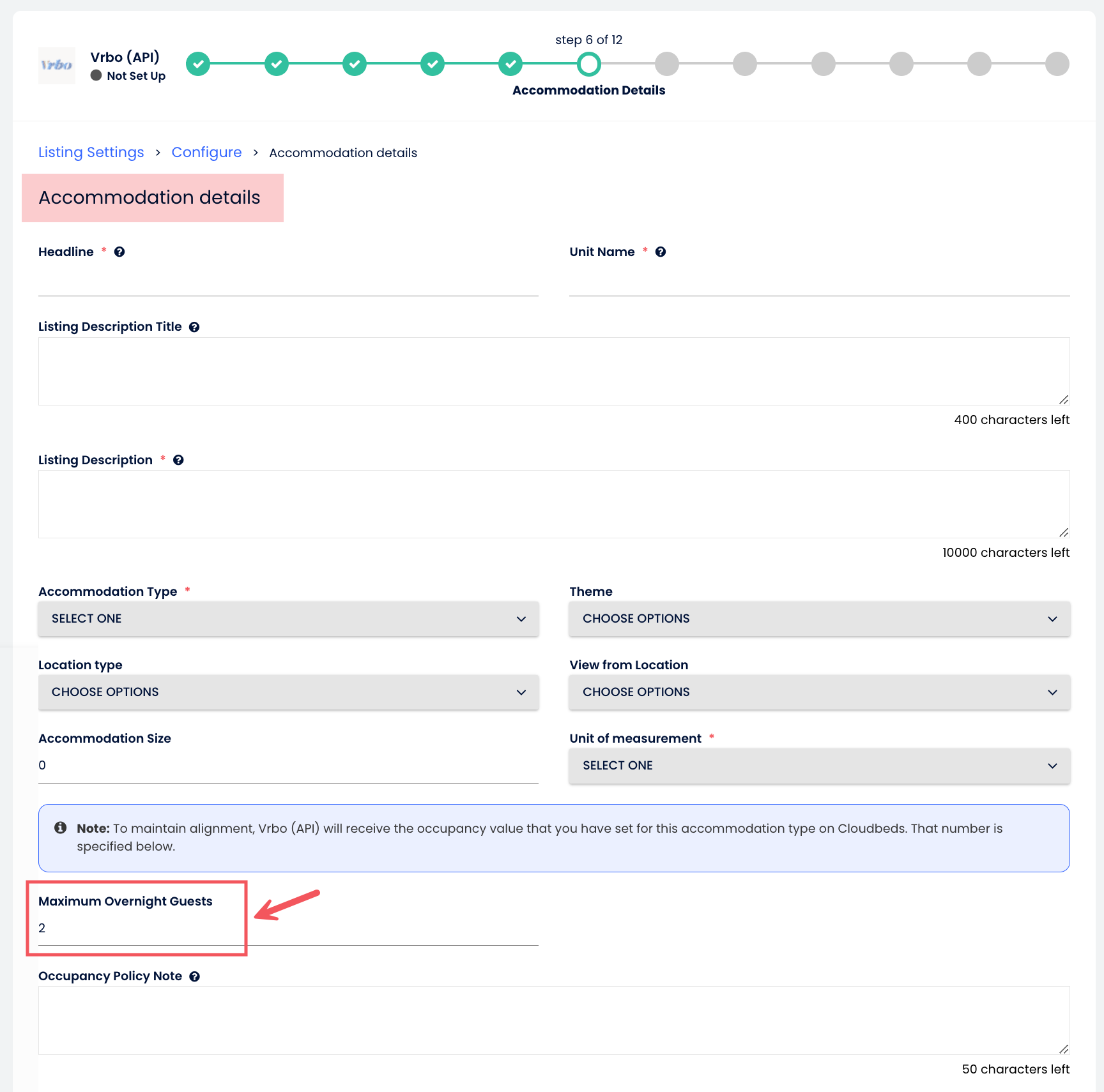Jump to the last step circle in progress bar
Viewport: 1104px width, 1092px height.
click(1057, 64)
